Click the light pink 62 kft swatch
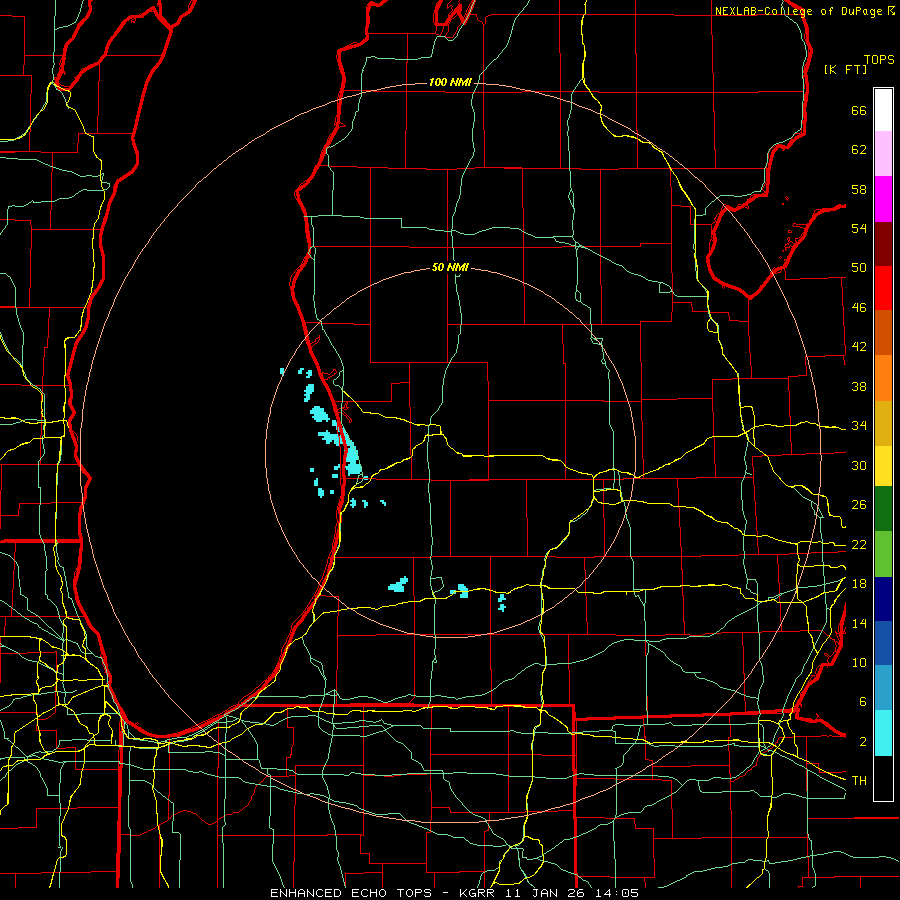This screenshot has width=900, height=900. pyautogui.click(x=883, y=154)
